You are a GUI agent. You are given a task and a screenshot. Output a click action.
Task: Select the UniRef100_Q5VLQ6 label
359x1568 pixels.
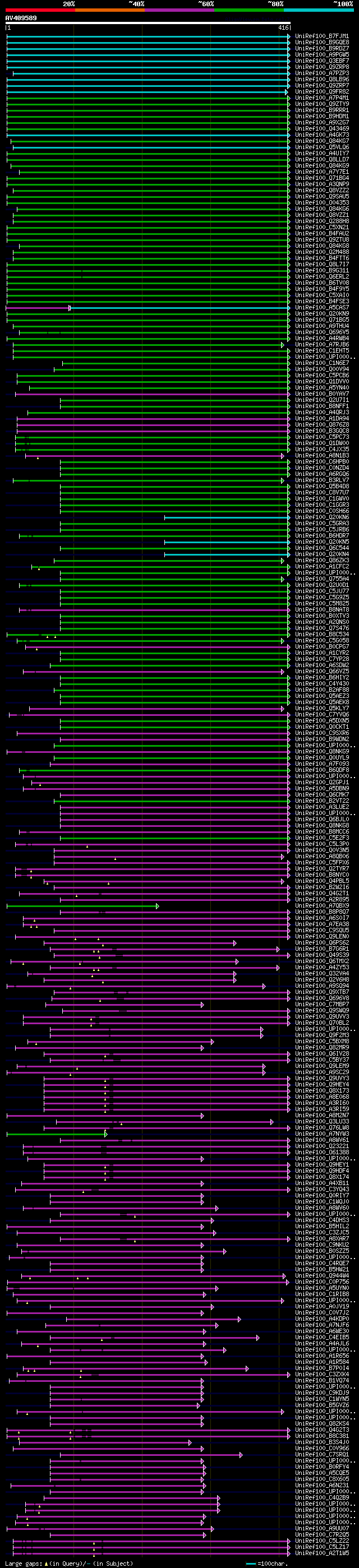[x=323, y=147]
